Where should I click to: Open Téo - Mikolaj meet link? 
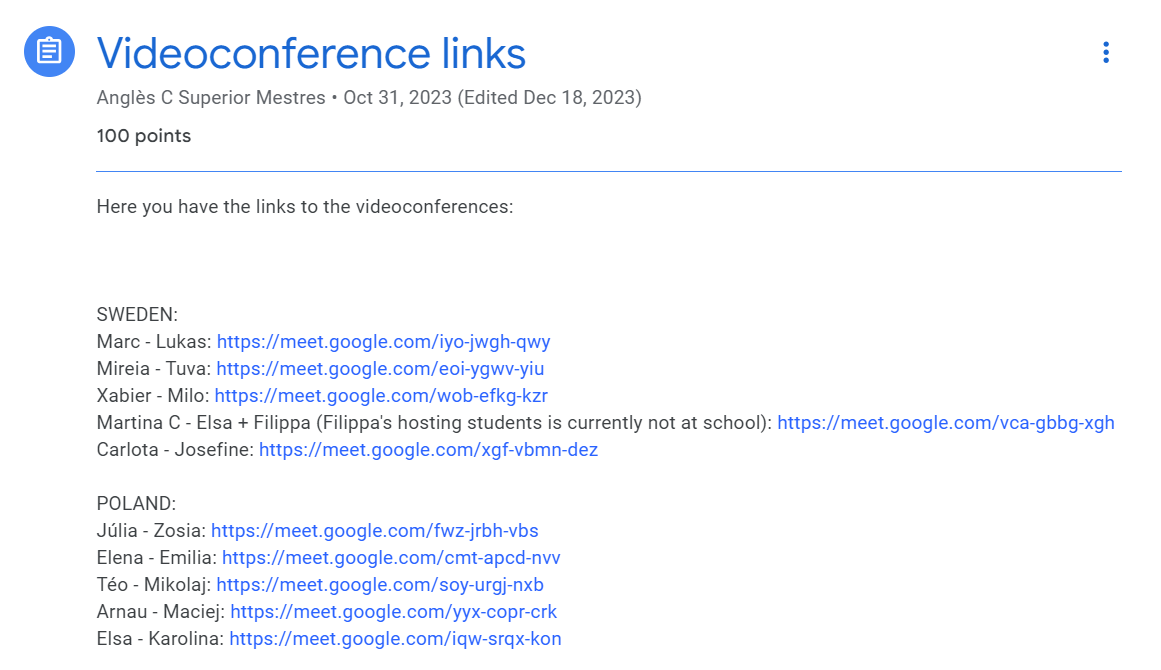(380, 585)
